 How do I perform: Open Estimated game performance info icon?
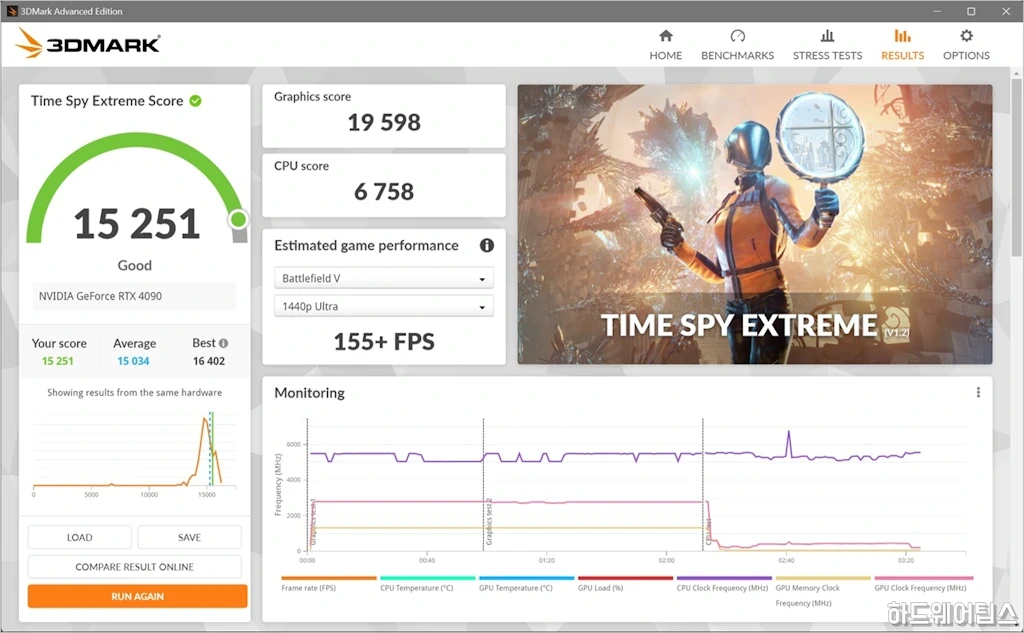(x=487, y=246)
